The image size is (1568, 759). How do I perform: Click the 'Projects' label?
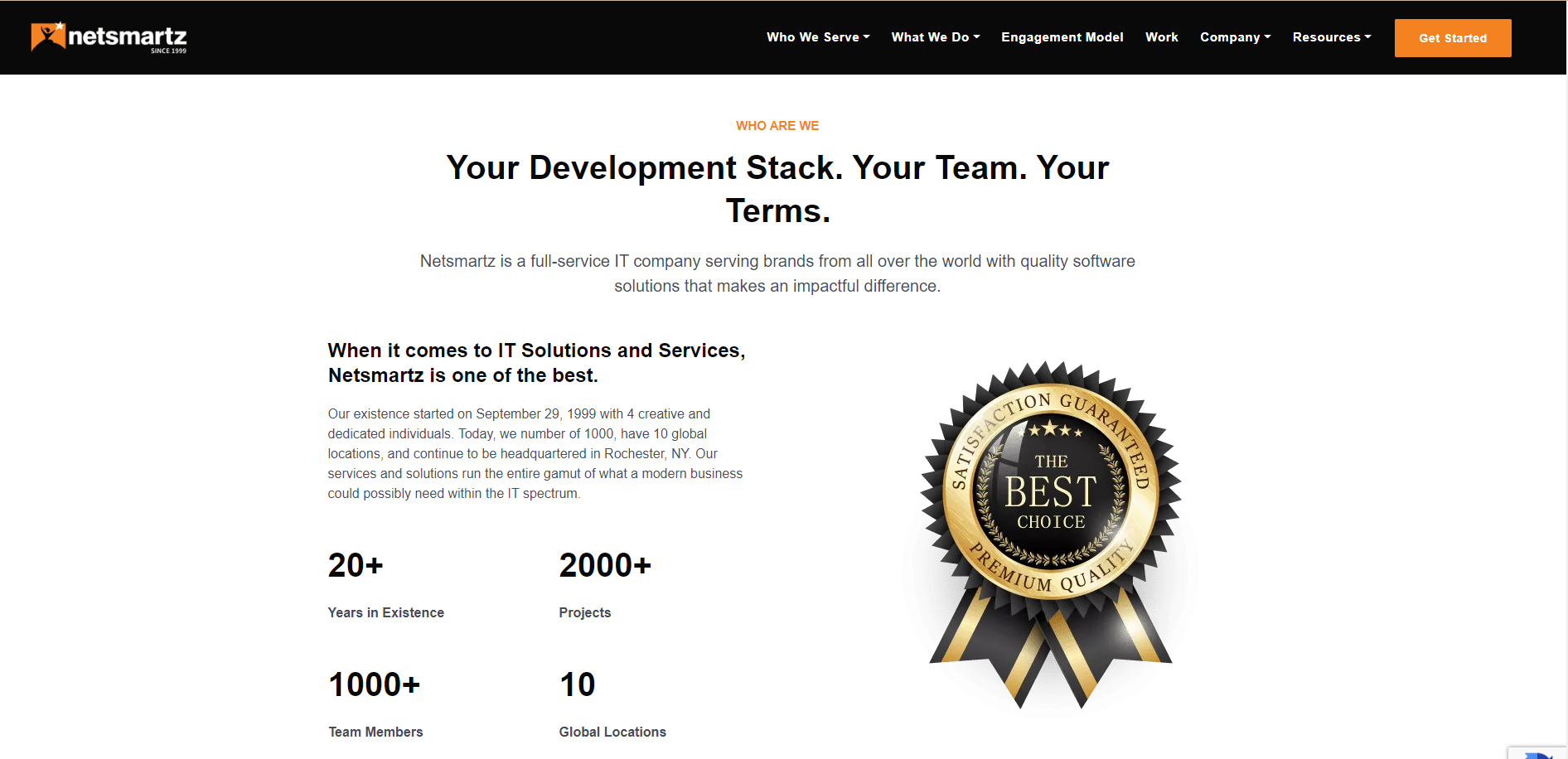[x=584, y=612]
